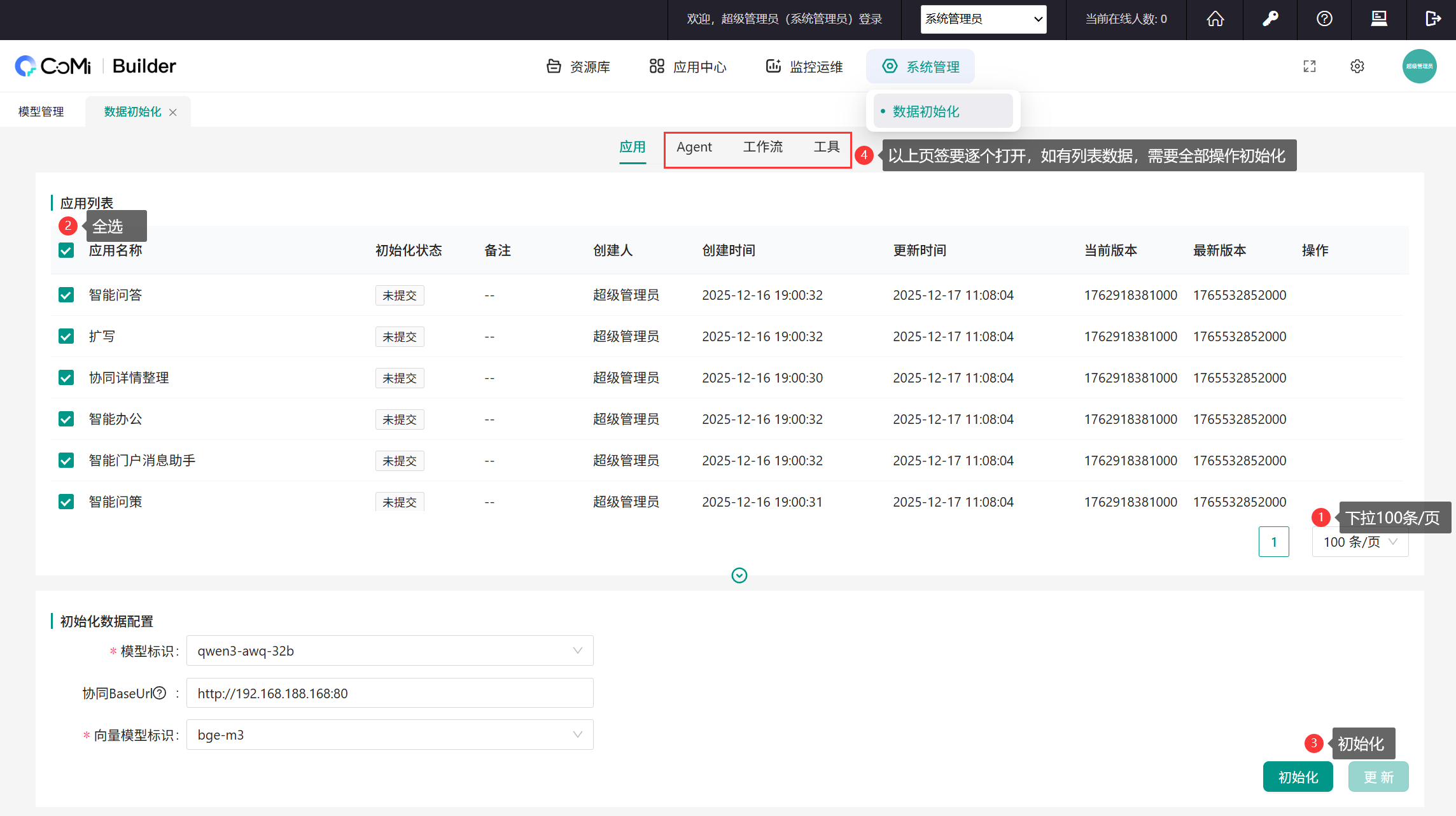The height and width of the screenshot is (816, 1456).
Task: Click the 协同BaseUrl input field
Action: (389, 693)
